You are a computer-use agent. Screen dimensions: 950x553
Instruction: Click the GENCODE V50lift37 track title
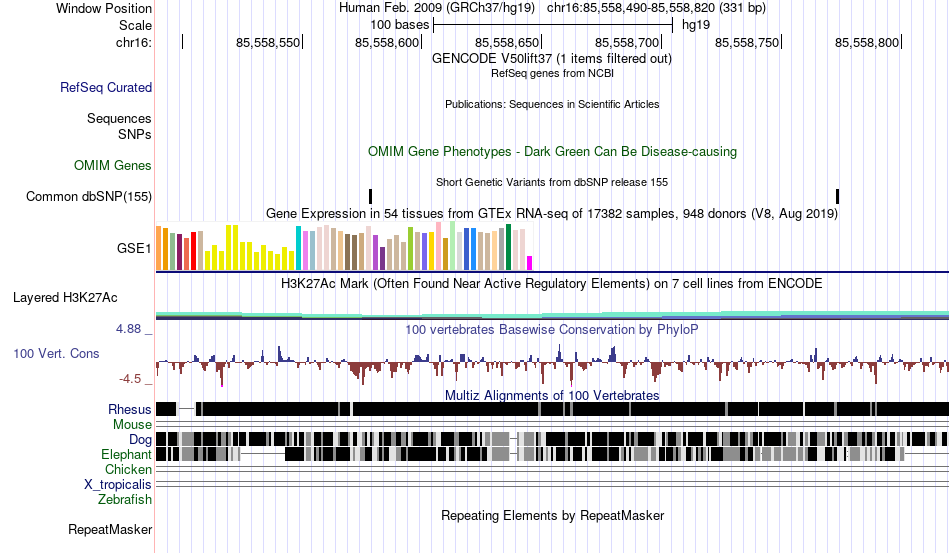click(552, 59)
